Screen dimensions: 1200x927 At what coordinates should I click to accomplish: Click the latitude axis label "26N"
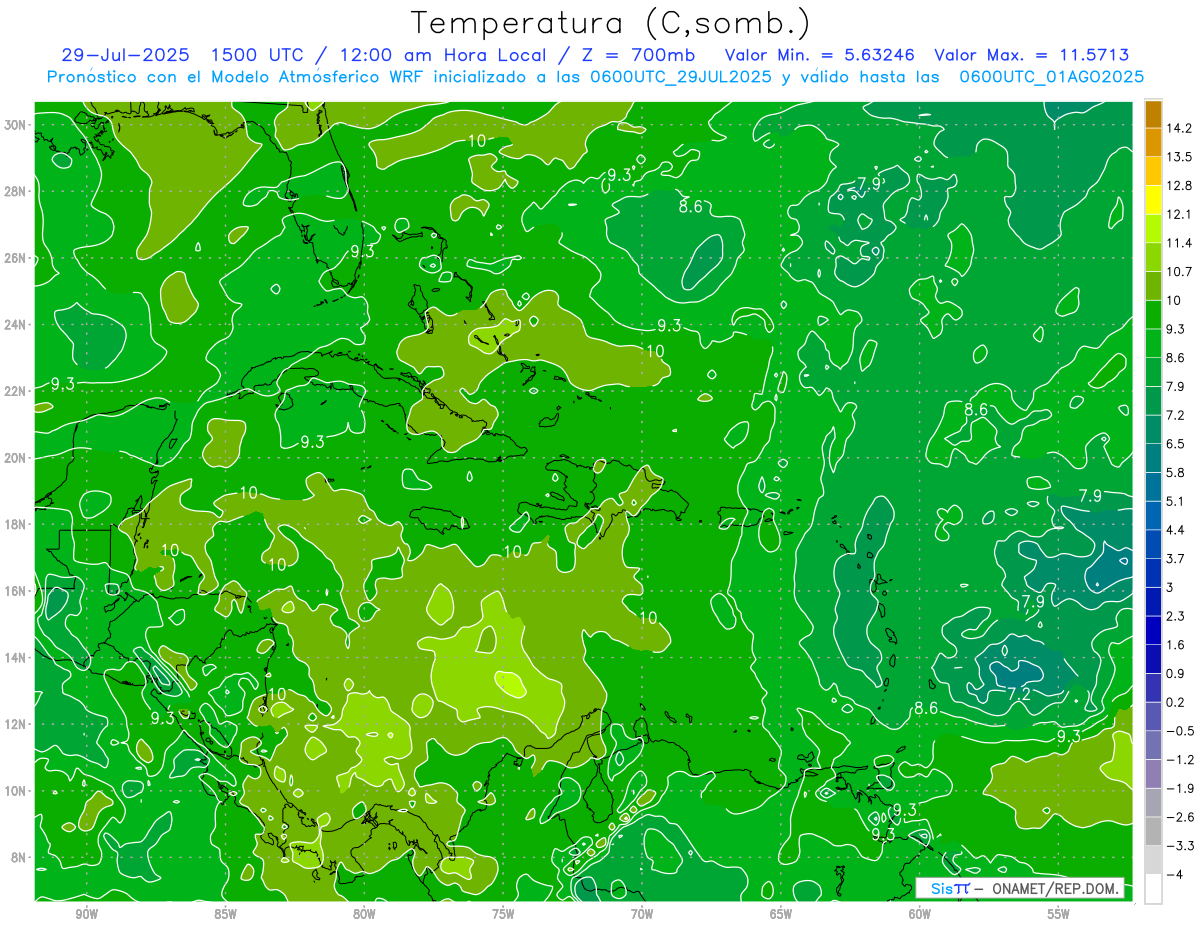pos(17,258)
